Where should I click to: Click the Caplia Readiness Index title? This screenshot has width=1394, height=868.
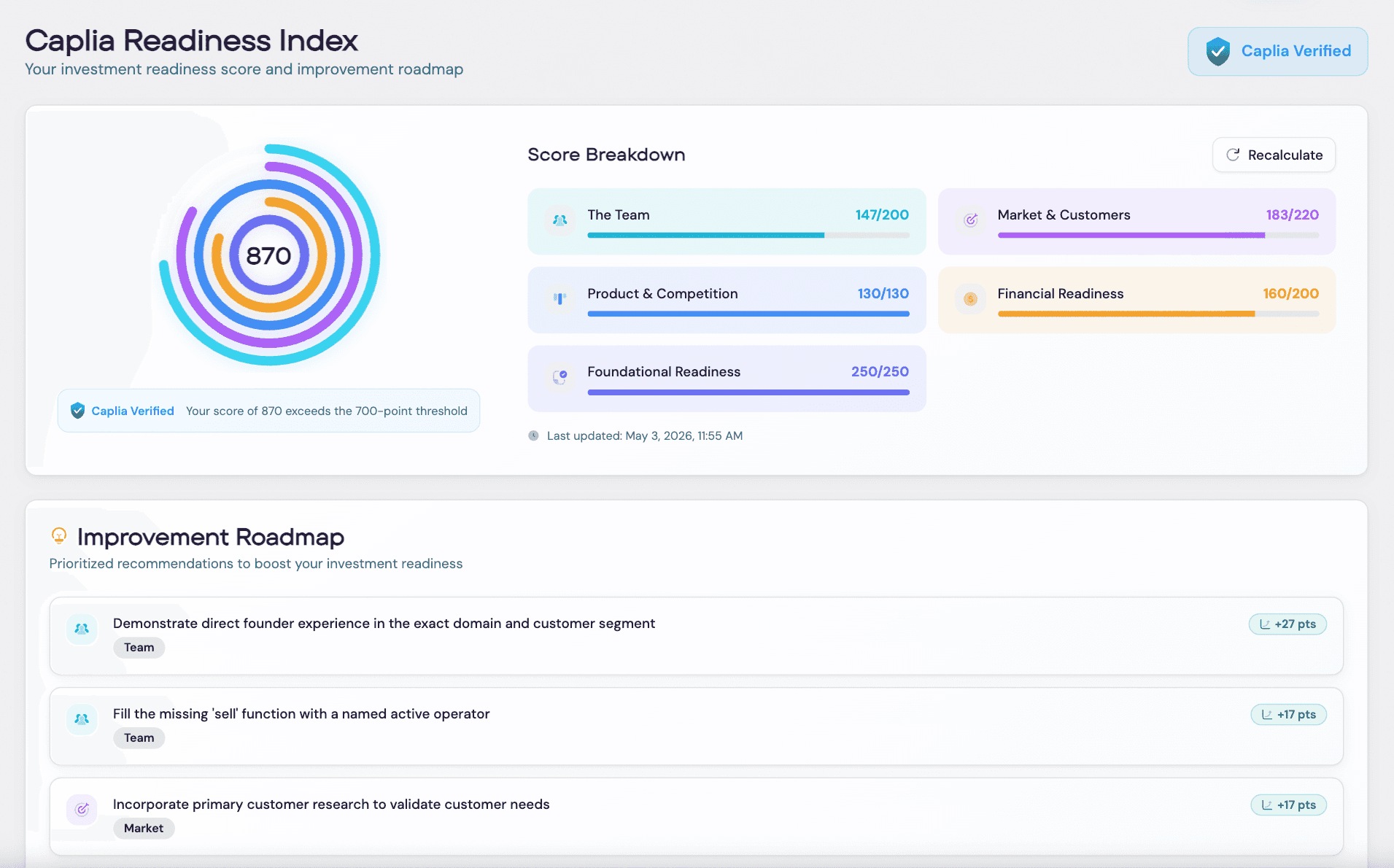pos(192,41)
